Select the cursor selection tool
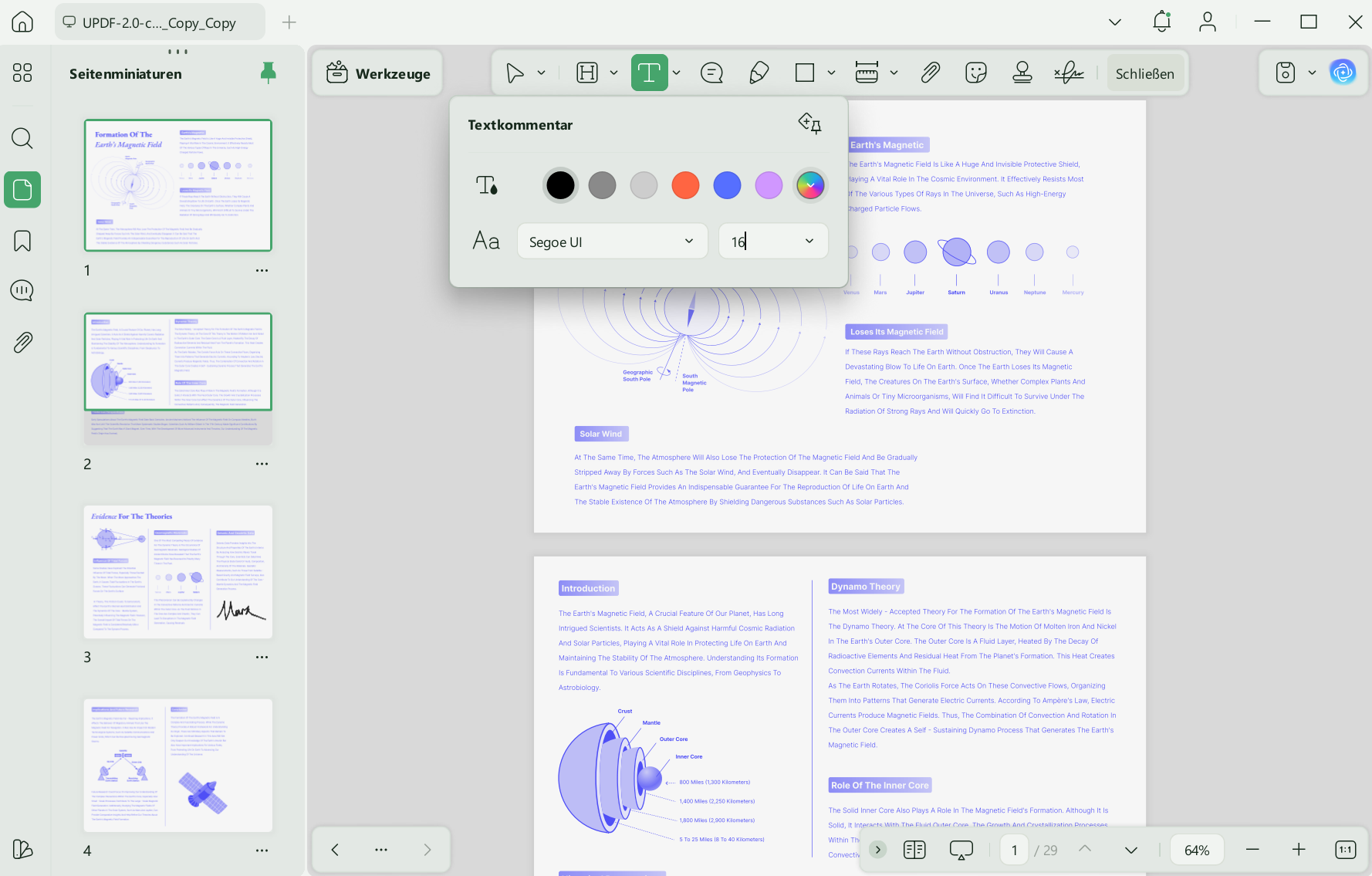The height and width of the screenshot is (876, 1372). click(x=515, y=73)
